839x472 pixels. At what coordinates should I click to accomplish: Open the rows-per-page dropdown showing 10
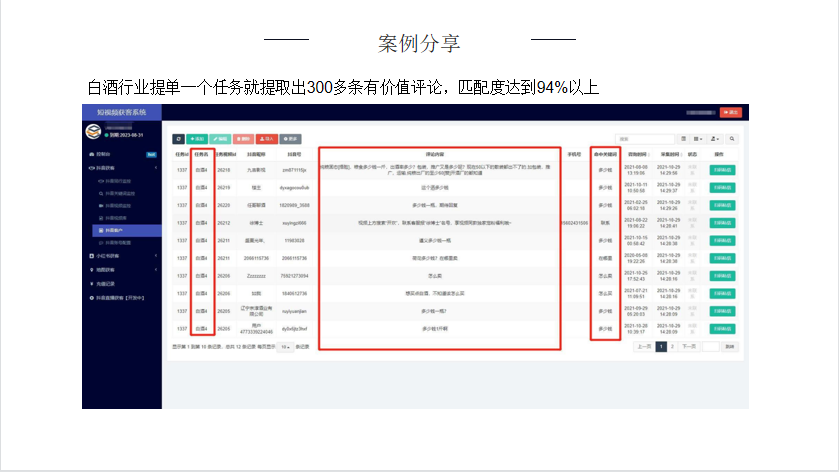(x=285, y=347)
